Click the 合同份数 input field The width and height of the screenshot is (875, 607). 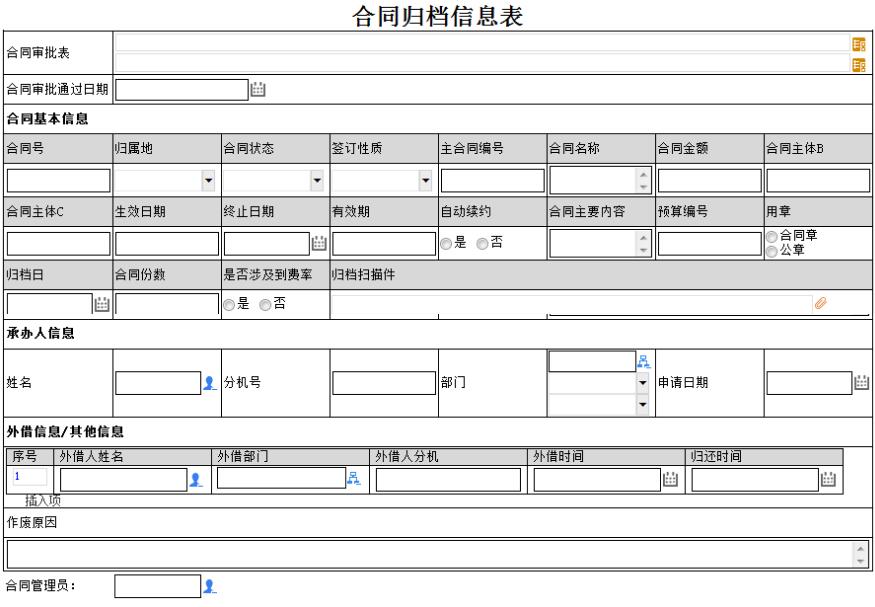(x=167, y=304)
